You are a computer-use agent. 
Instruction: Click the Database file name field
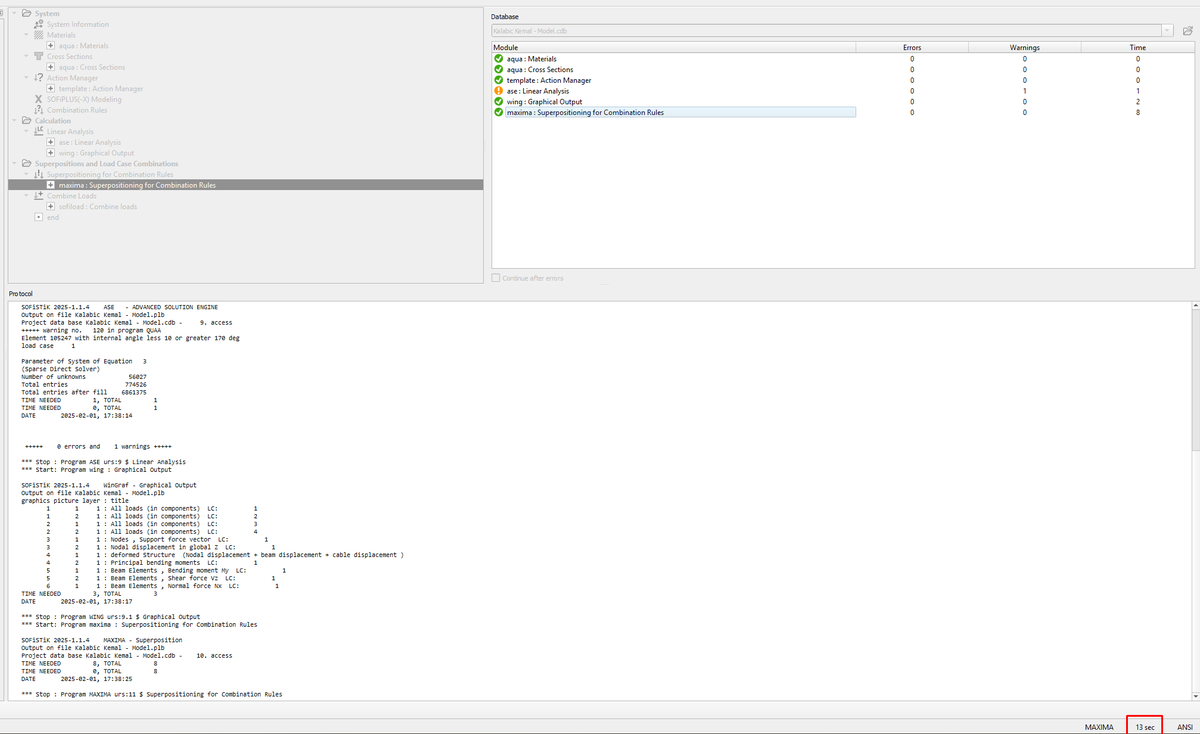(826, 31)
